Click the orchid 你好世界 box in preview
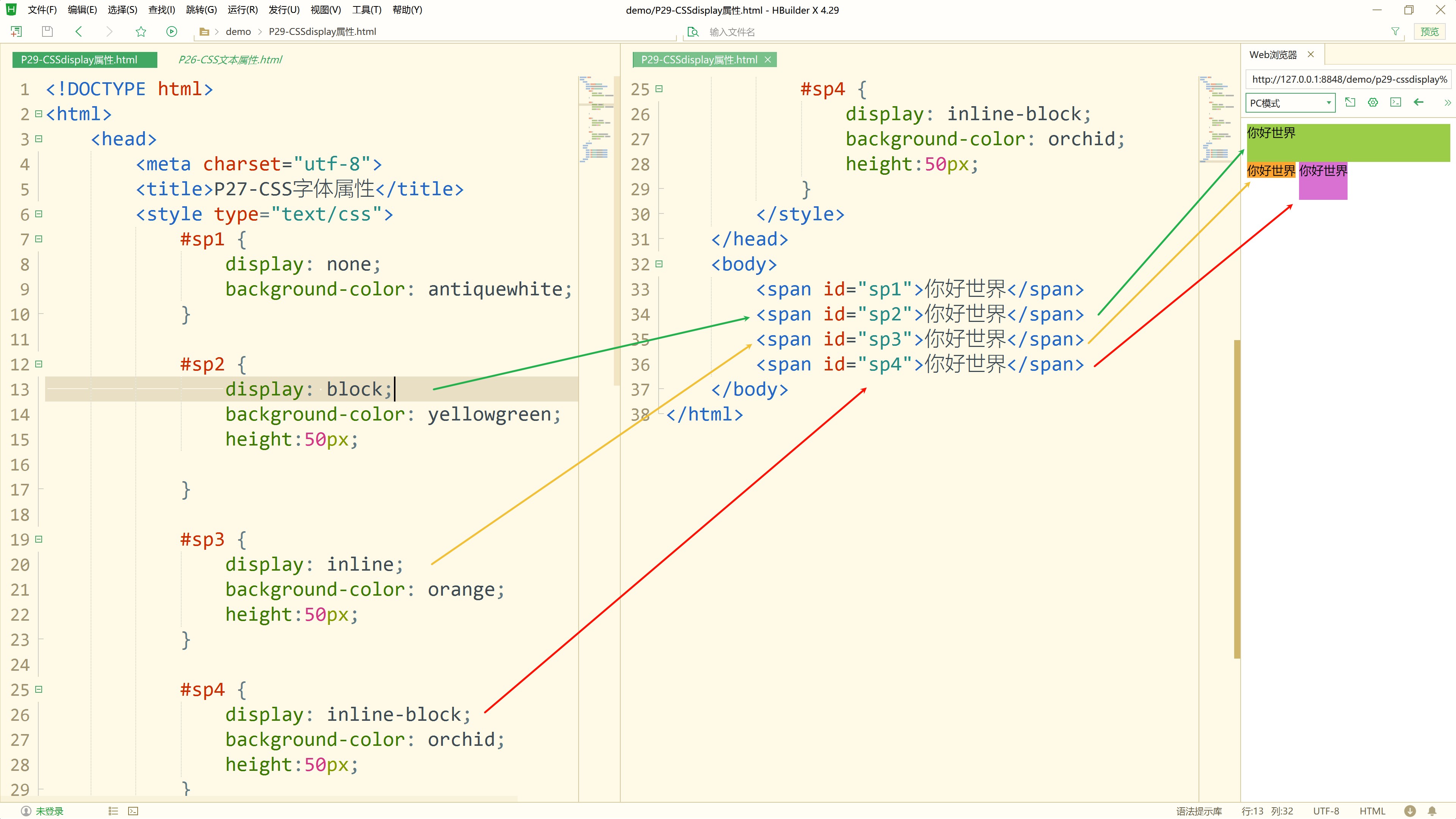This screenshot has width=1456, height=819. tap(1323, 180)
